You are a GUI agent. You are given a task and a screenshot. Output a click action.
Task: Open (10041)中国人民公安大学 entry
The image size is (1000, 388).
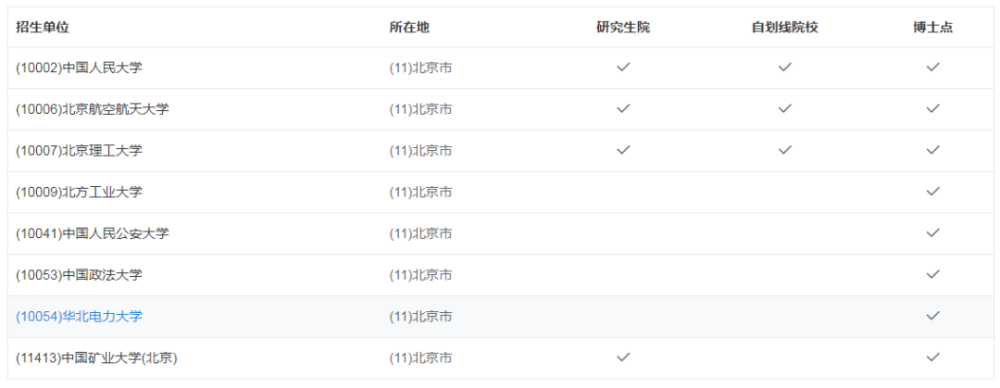click(x=92, y=234)
